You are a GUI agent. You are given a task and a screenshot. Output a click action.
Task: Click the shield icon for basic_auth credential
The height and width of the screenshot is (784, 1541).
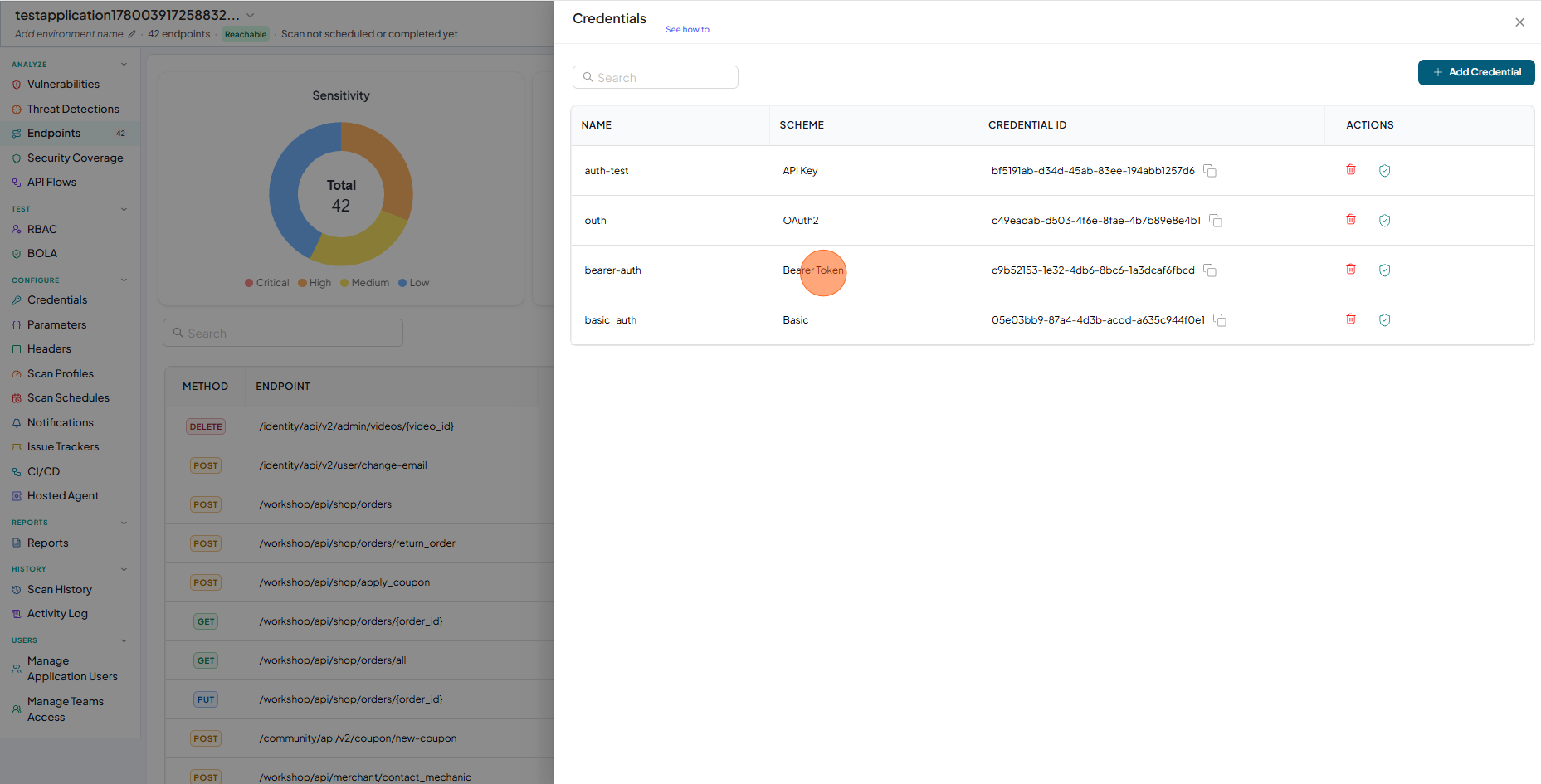coord(1384,320)
